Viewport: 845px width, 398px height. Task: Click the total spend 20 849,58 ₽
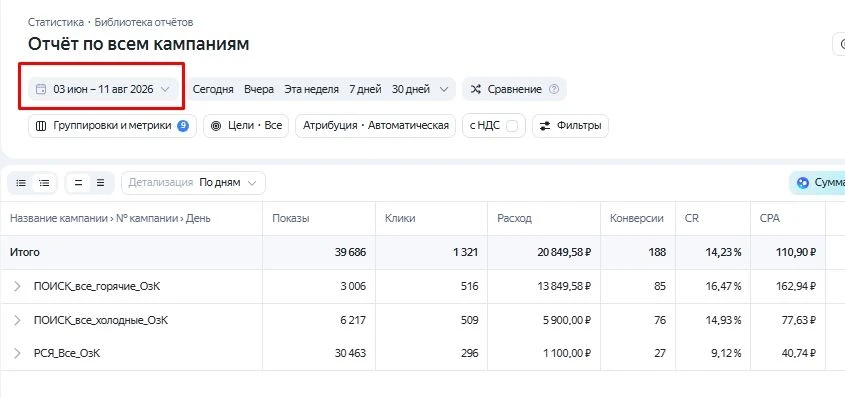[564, 252]
